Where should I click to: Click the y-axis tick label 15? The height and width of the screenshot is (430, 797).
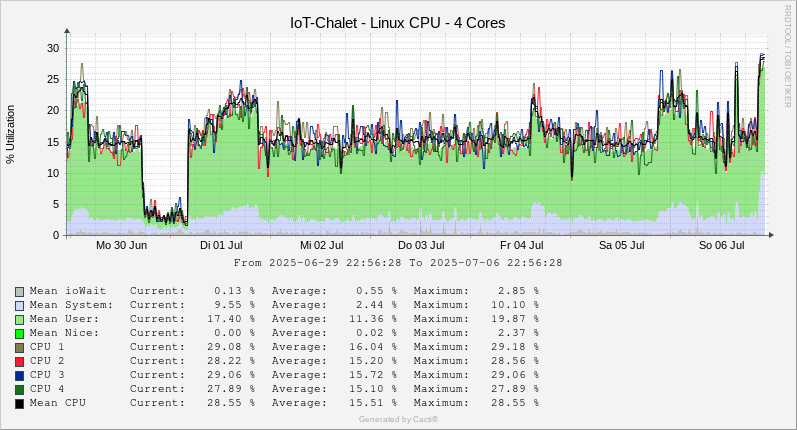tap(53, 142)
